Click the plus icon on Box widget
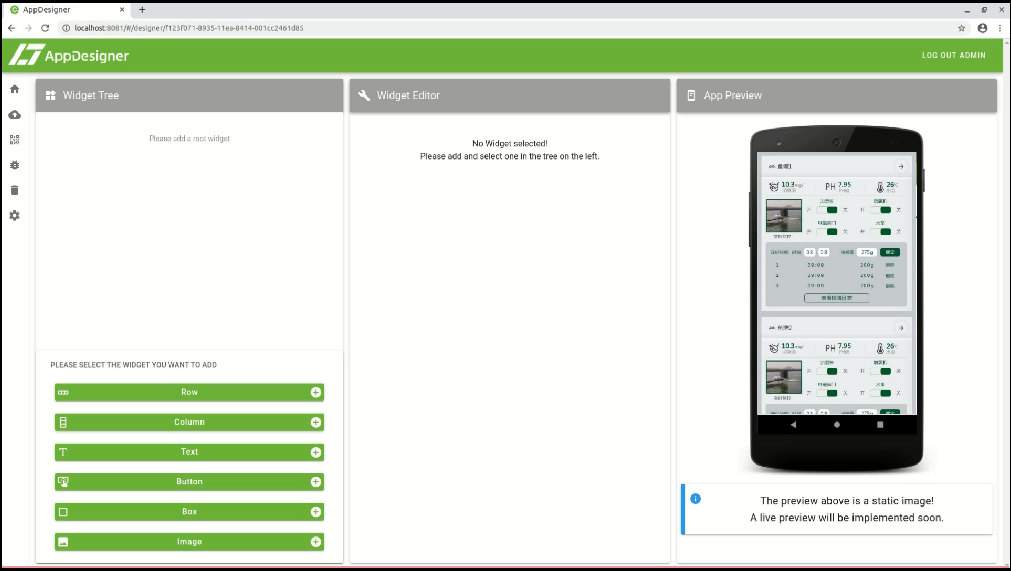 (x=316, y=512)
